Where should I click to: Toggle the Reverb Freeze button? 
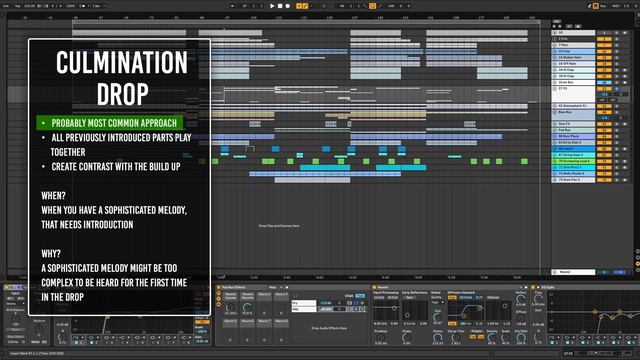tap(476, 331)
